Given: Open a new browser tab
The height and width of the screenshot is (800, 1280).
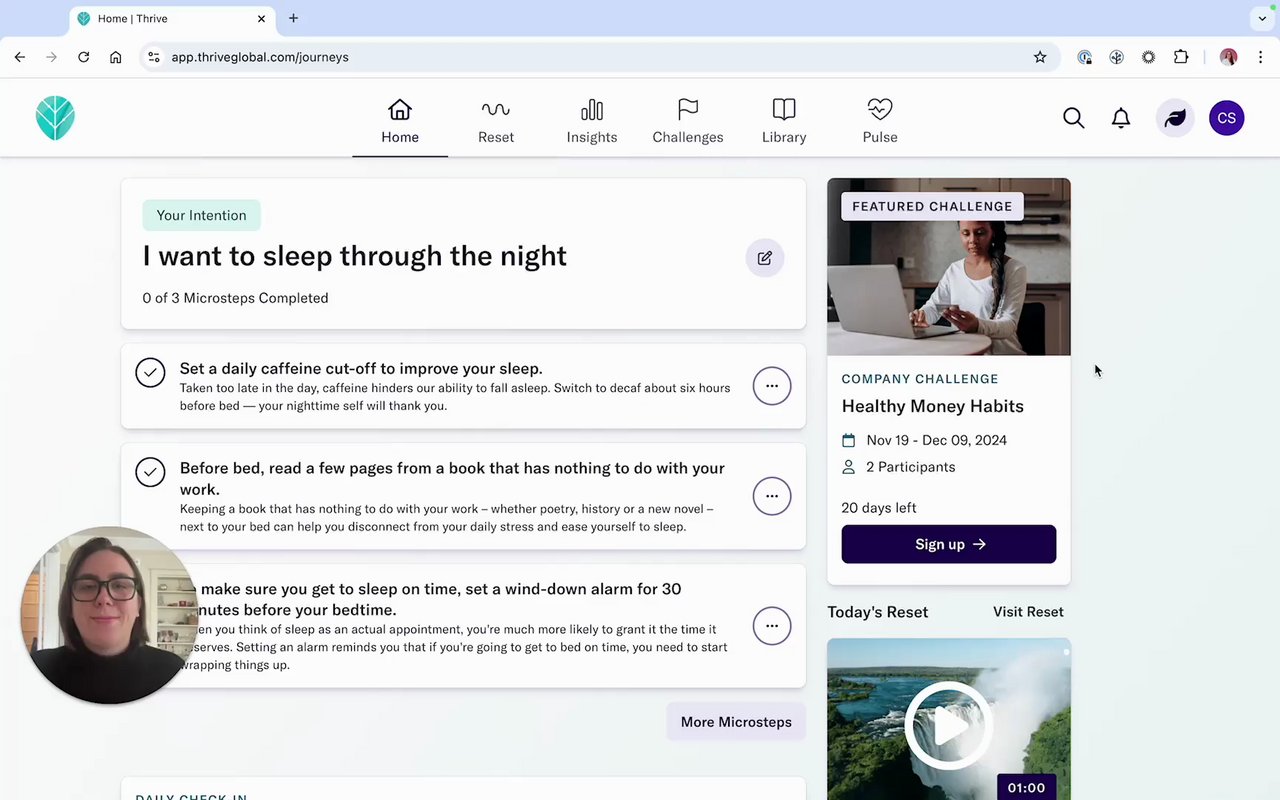Looking at the screenshot, I should [293, 18].
